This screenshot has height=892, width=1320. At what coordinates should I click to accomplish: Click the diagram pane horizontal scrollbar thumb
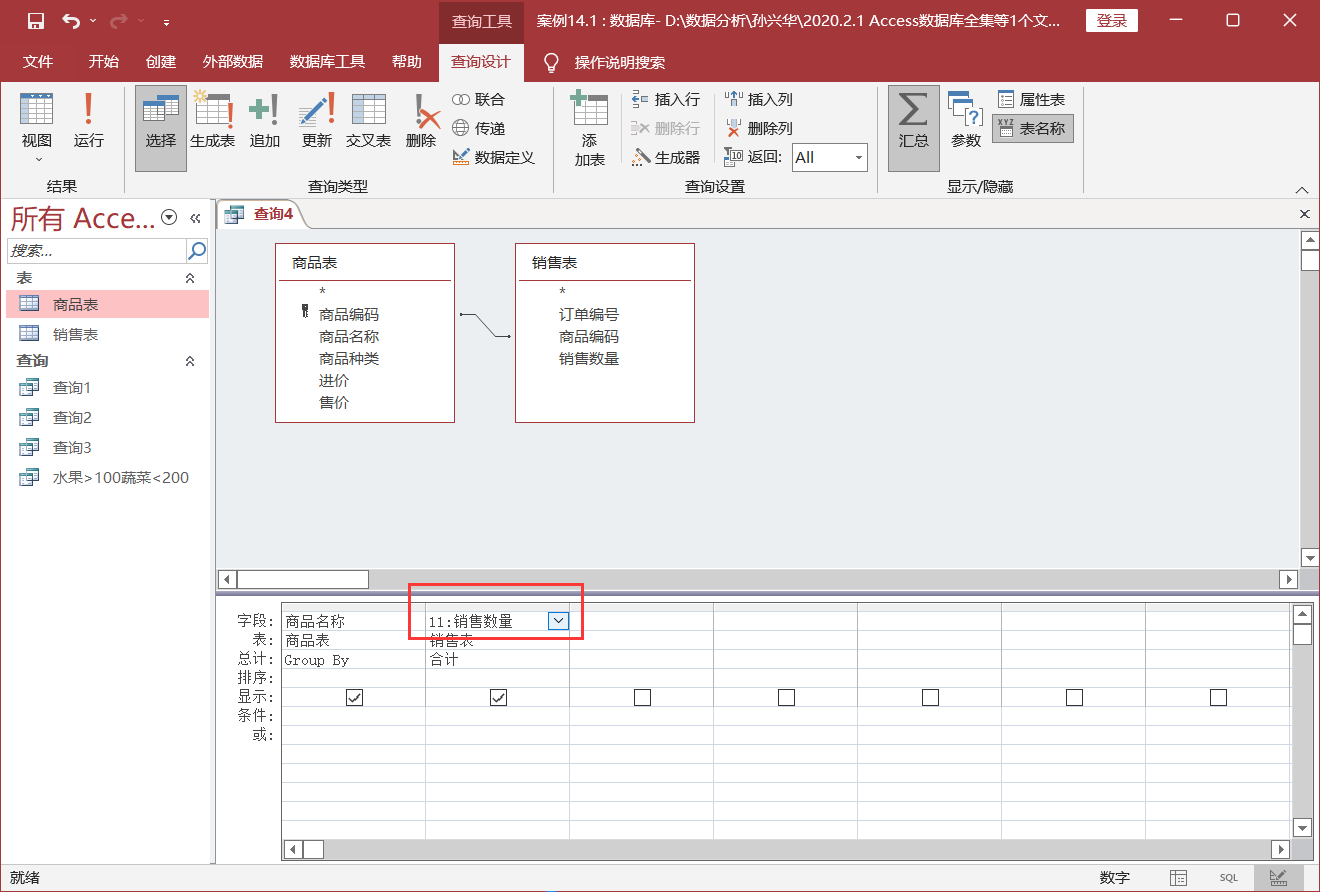tap(303, 579)
